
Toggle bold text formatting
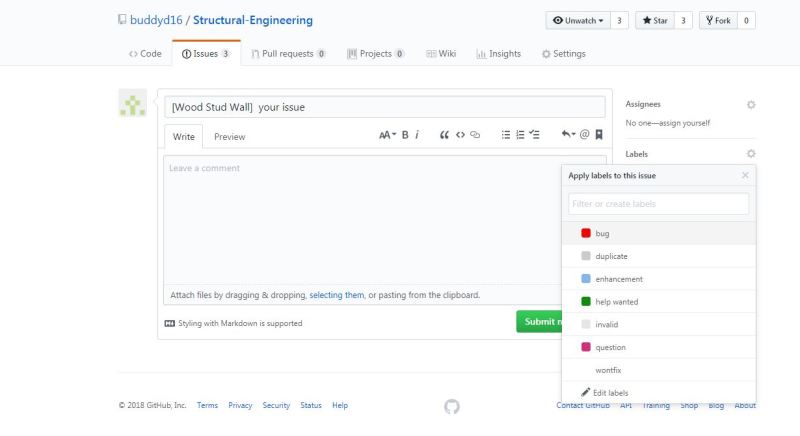pyautogui.click(x=405, y=135)
